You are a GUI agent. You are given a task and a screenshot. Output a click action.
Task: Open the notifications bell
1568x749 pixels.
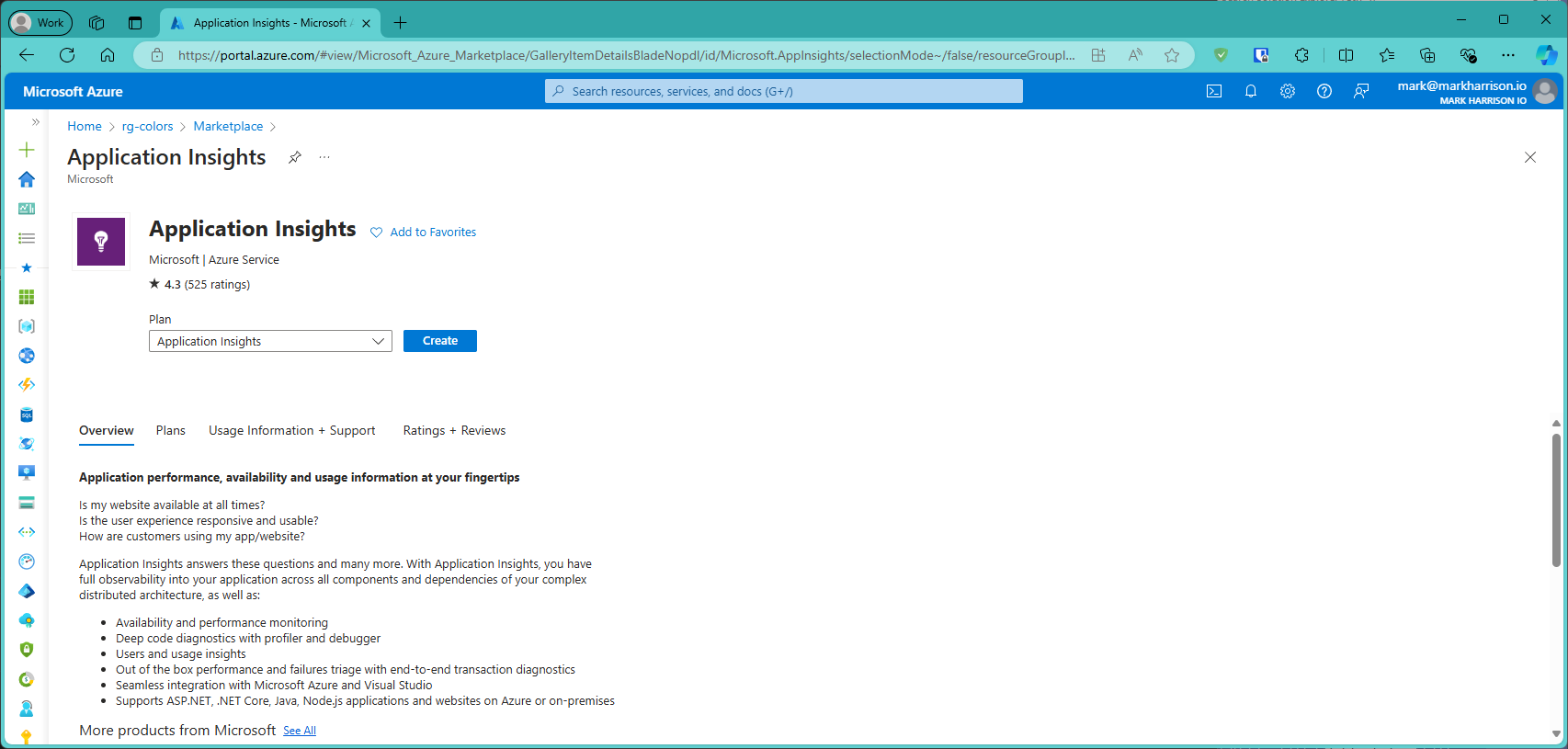pos(1251,91)
